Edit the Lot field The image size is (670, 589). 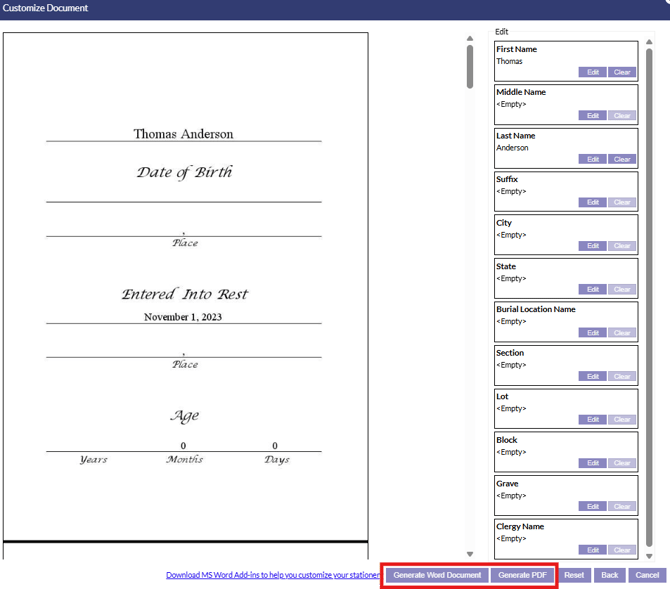click(592, 420)
